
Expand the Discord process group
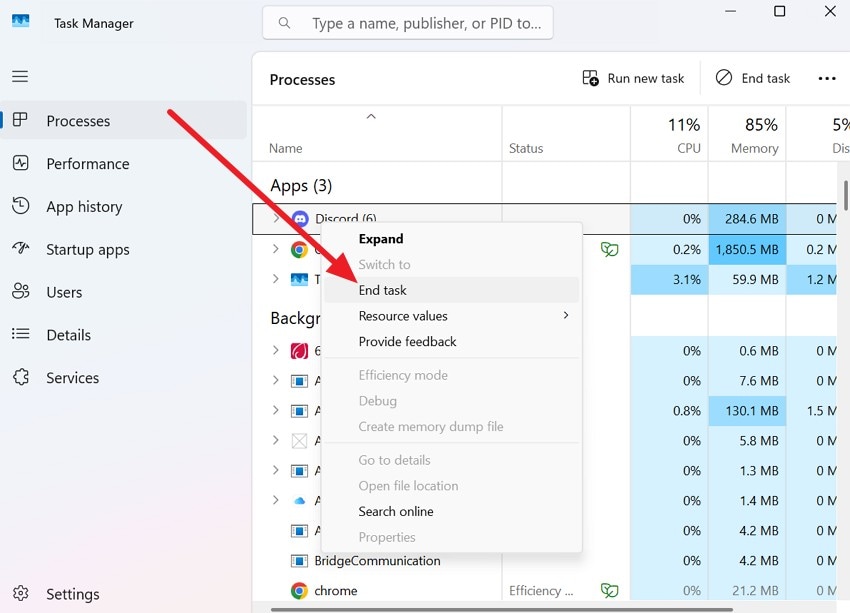click(277, 219)
